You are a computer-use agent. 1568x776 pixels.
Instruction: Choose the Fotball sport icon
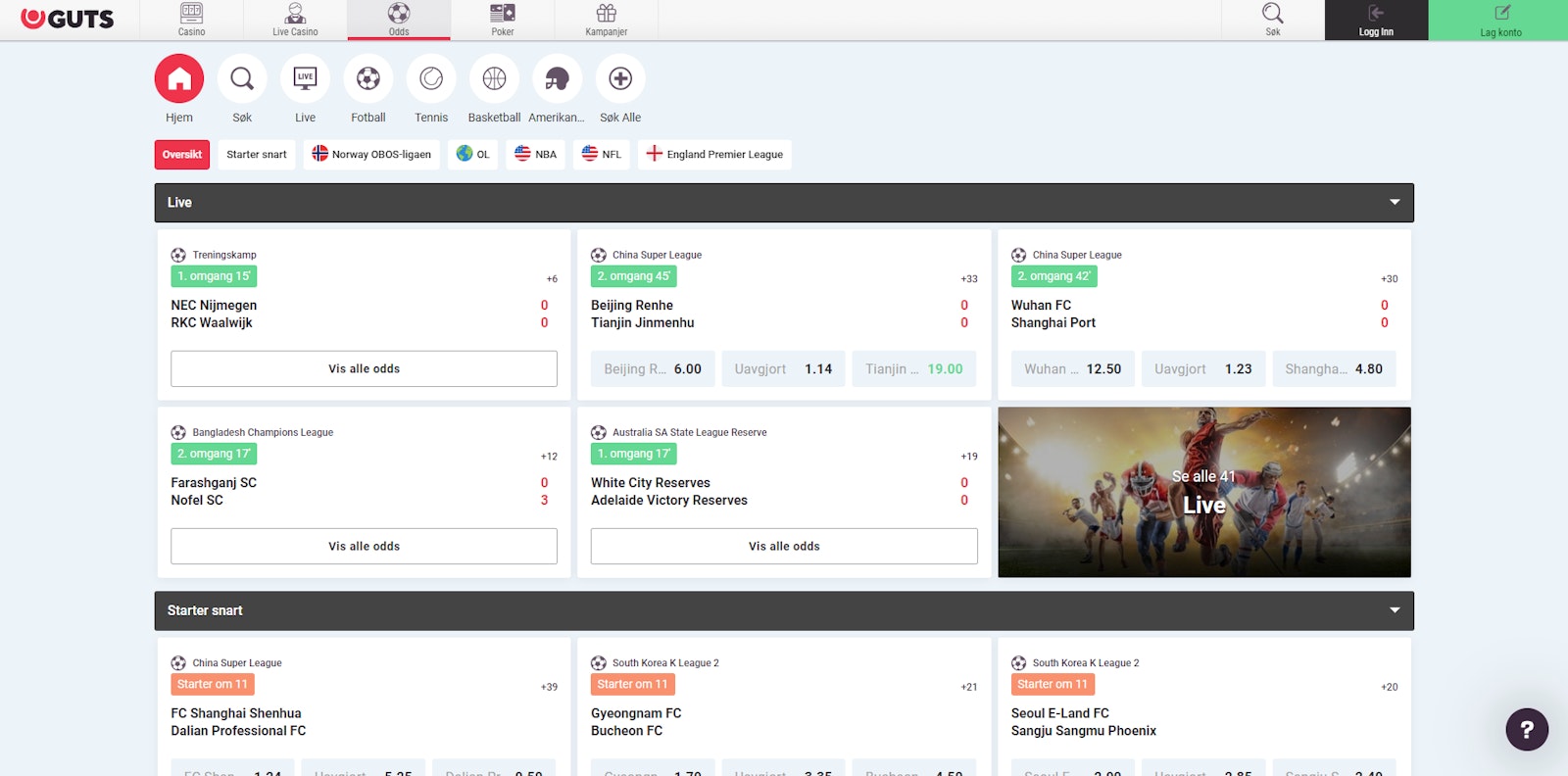(x=368, y=79)
